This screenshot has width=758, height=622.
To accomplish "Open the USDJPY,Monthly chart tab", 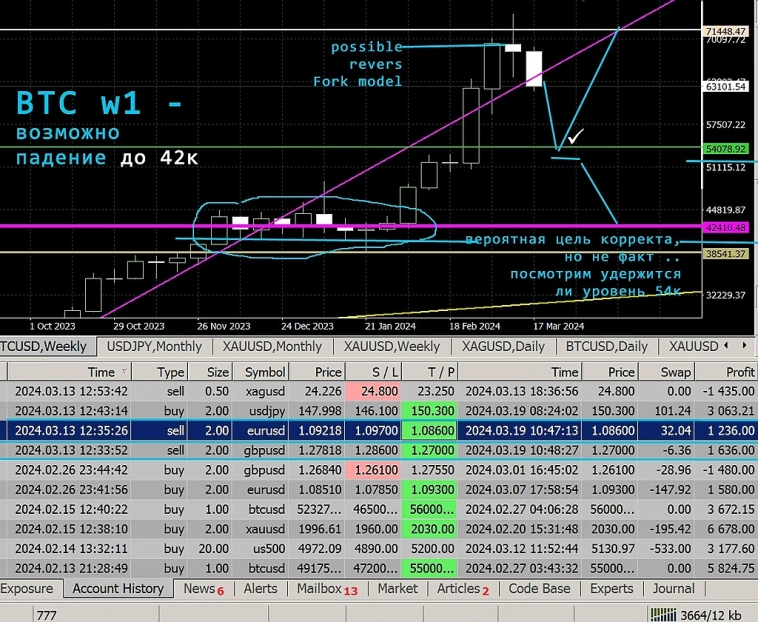I will click(x=154, y=346).
